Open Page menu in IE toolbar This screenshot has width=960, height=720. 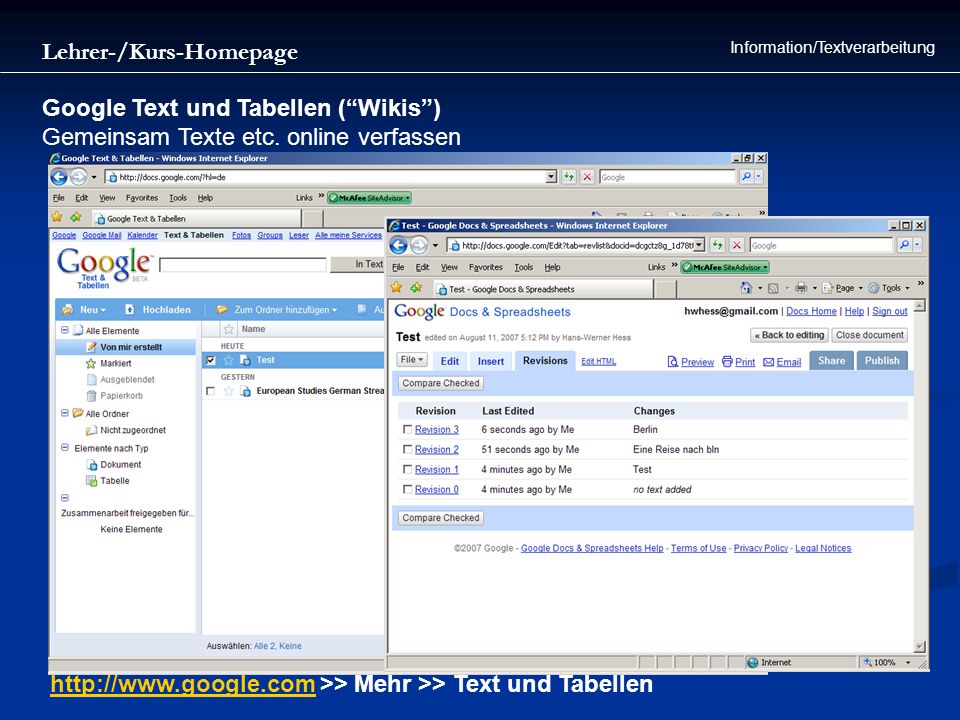(x=842, y=288)
